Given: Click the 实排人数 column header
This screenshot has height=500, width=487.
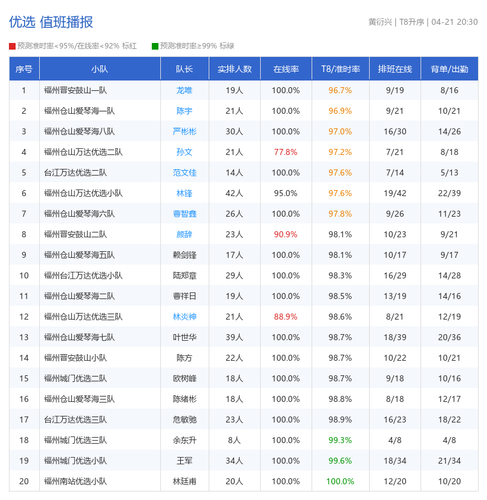Looking at the screenshot, I should [x=234, y=69].
